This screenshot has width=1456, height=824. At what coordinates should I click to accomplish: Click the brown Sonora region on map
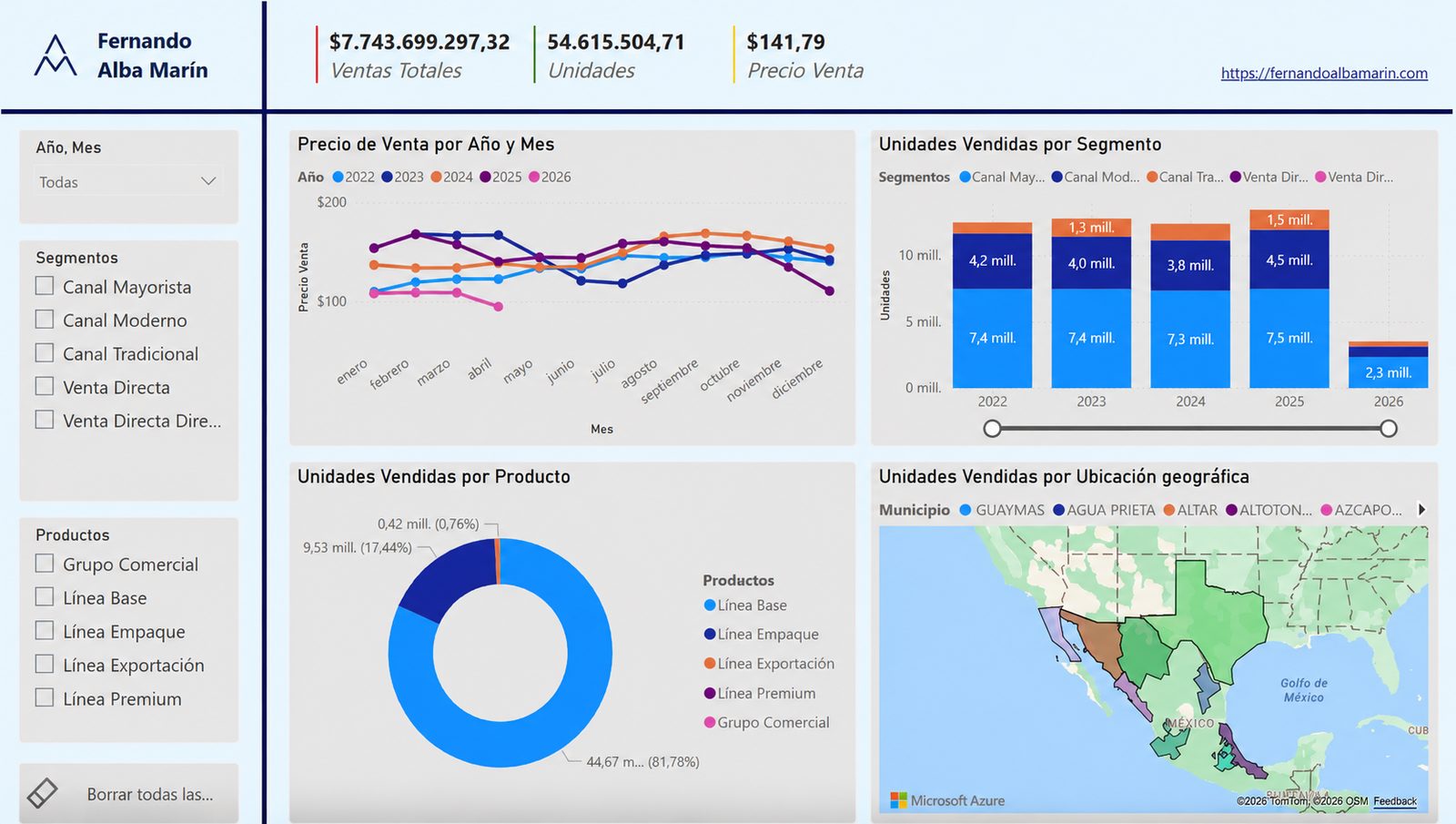pos(1097,643)
